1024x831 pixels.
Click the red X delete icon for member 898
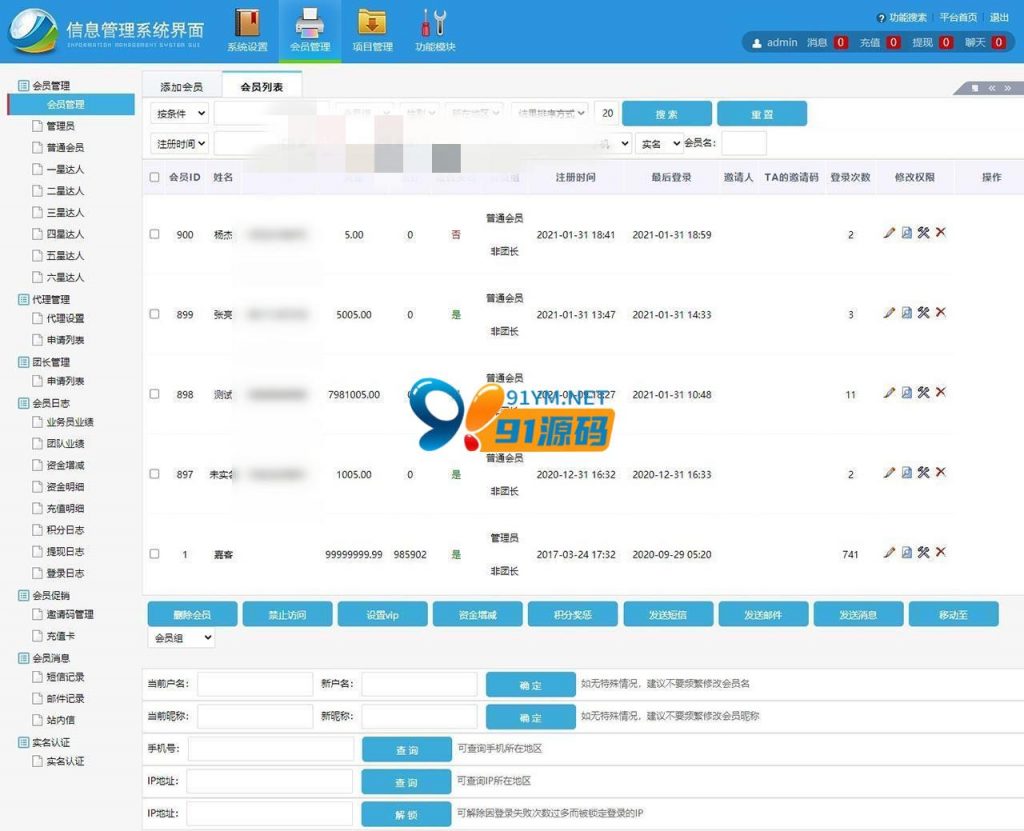pos(940,393)
